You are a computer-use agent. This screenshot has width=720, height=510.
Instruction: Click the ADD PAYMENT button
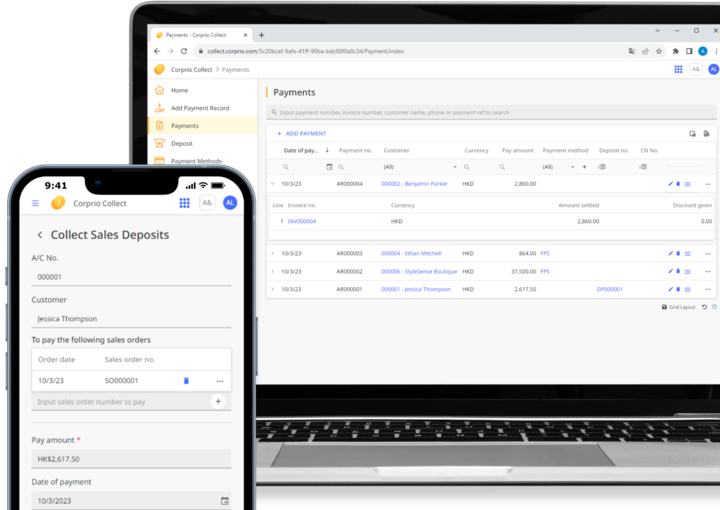coord(302,134)
